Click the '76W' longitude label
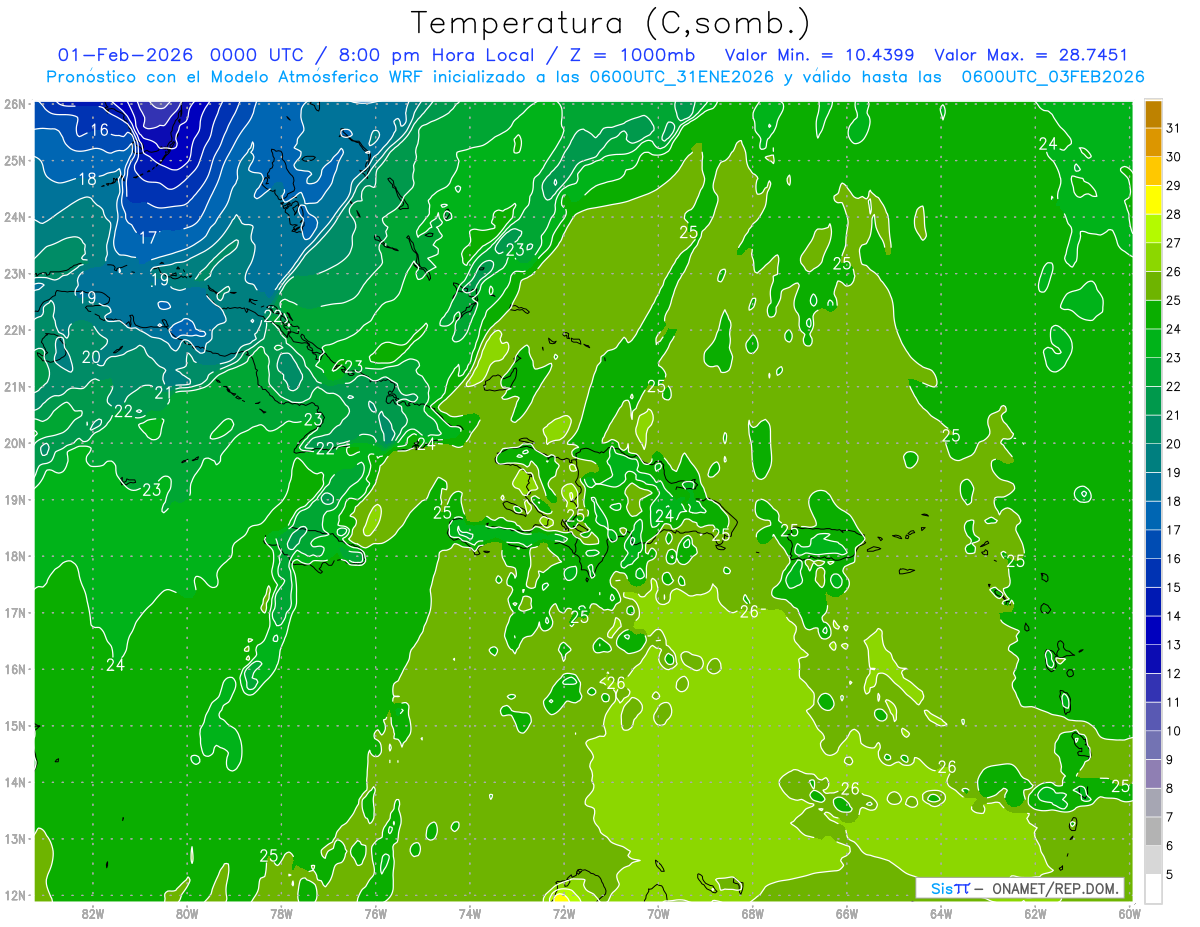This screenshot has width=1200, height=927. tap(375, 913)
